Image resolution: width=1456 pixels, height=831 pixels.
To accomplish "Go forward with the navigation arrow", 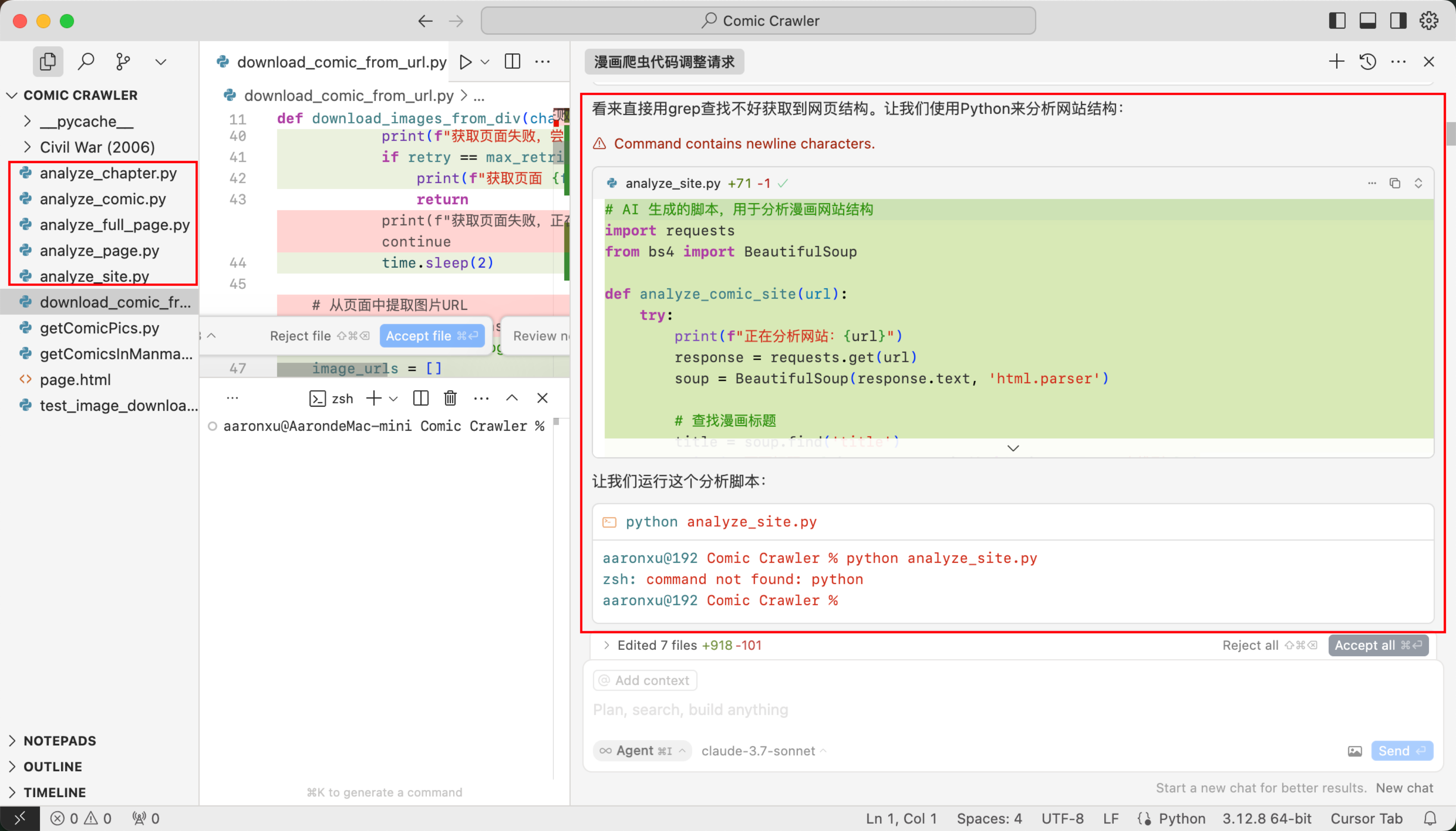I will tap(456, 21).
